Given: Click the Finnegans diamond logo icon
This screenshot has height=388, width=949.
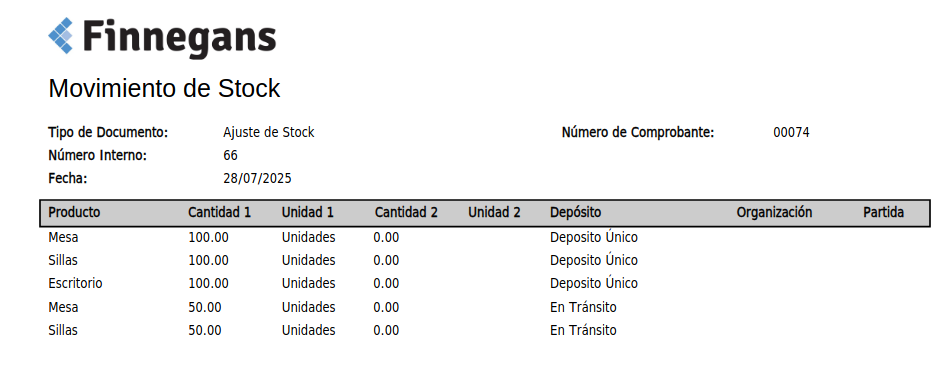Looking at the screenshot, I should pyautogui.click(x=61, y=36).
